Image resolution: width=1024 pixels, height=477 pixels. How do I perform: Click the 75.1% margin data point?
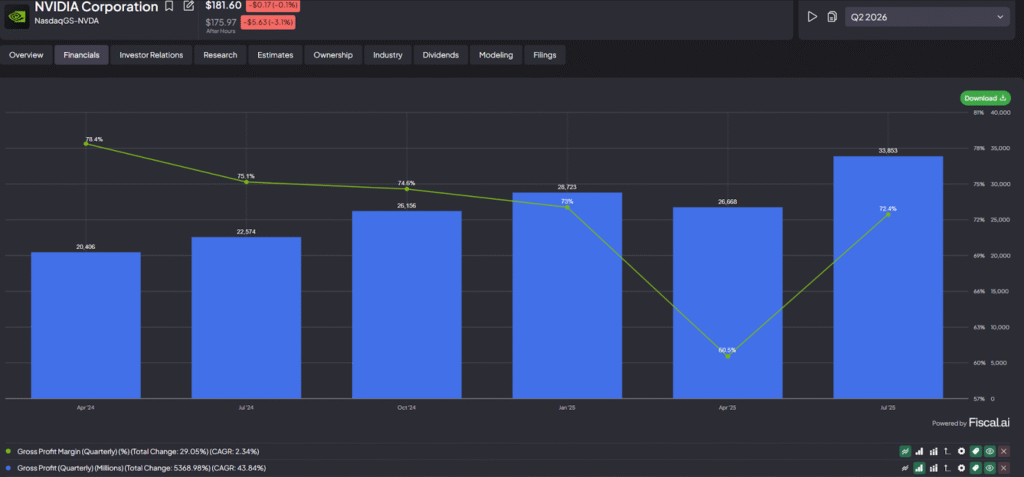246,182
